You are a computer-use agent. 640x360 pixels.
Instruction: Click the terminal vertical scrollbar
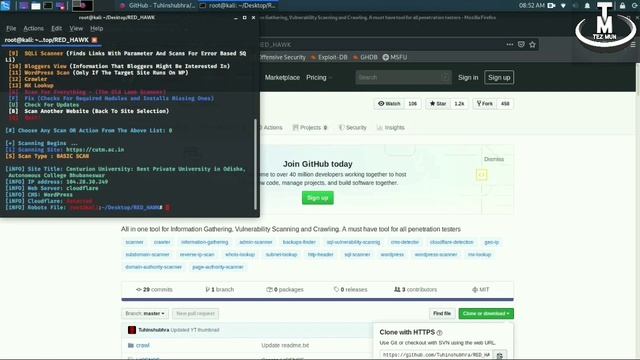(x=256, y=164)
